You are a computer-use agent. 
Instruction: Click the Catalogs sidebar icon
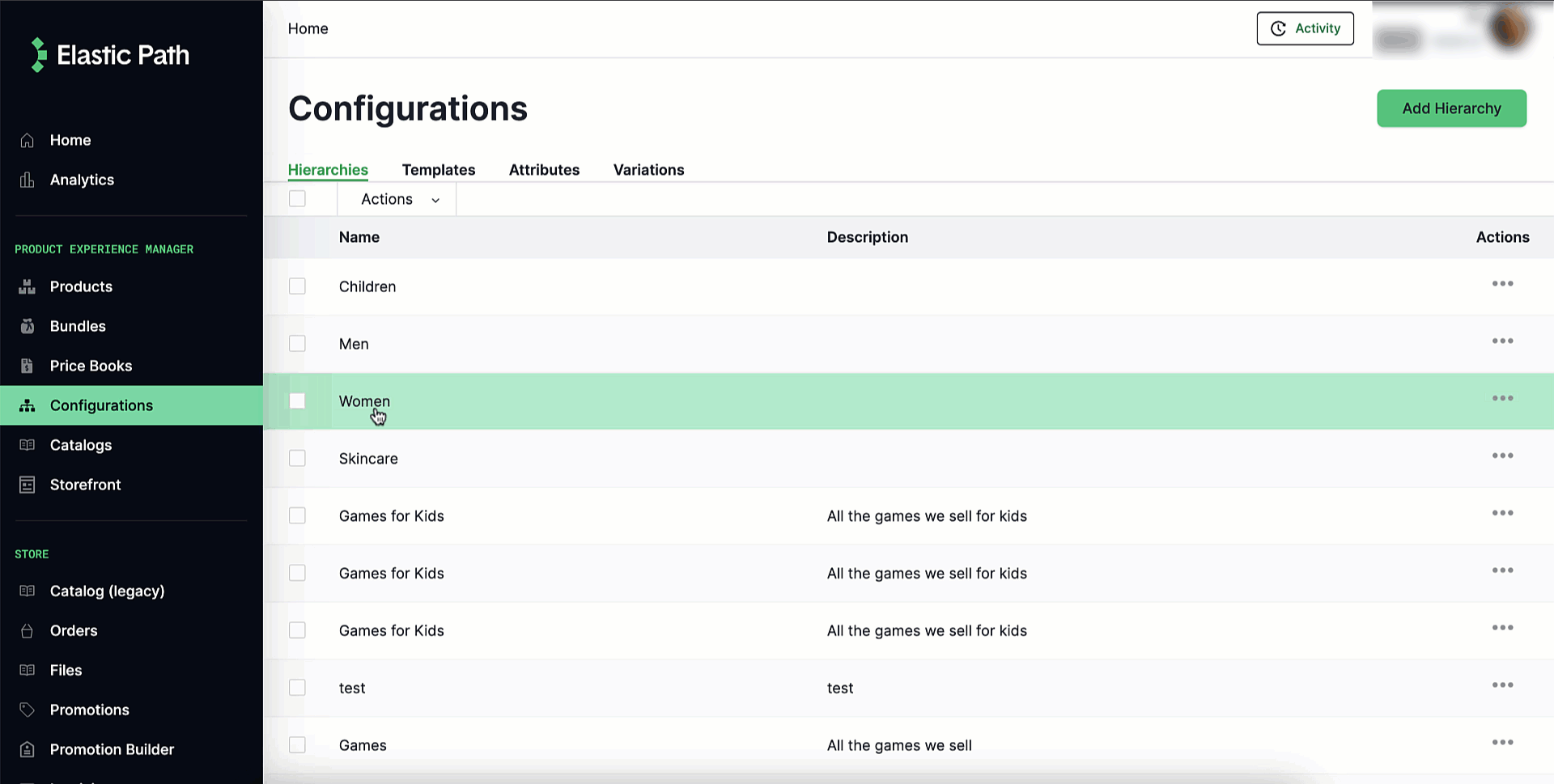(27, 445)
